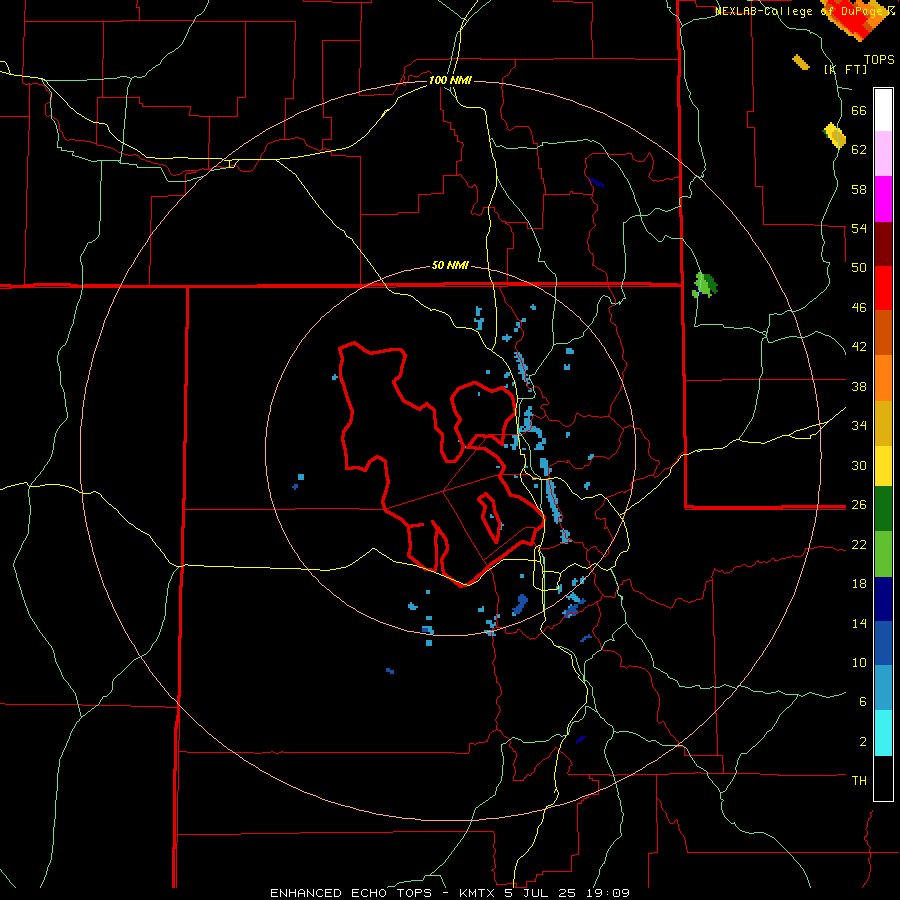Image resolution: width=900 pixels, height=900 pixels.
Task: Click the light pink legend swatch
Action: tap(883, 153)
